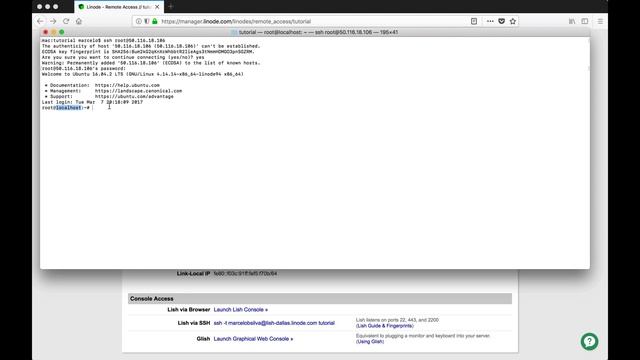Reload the Linode page

point(66,21)
